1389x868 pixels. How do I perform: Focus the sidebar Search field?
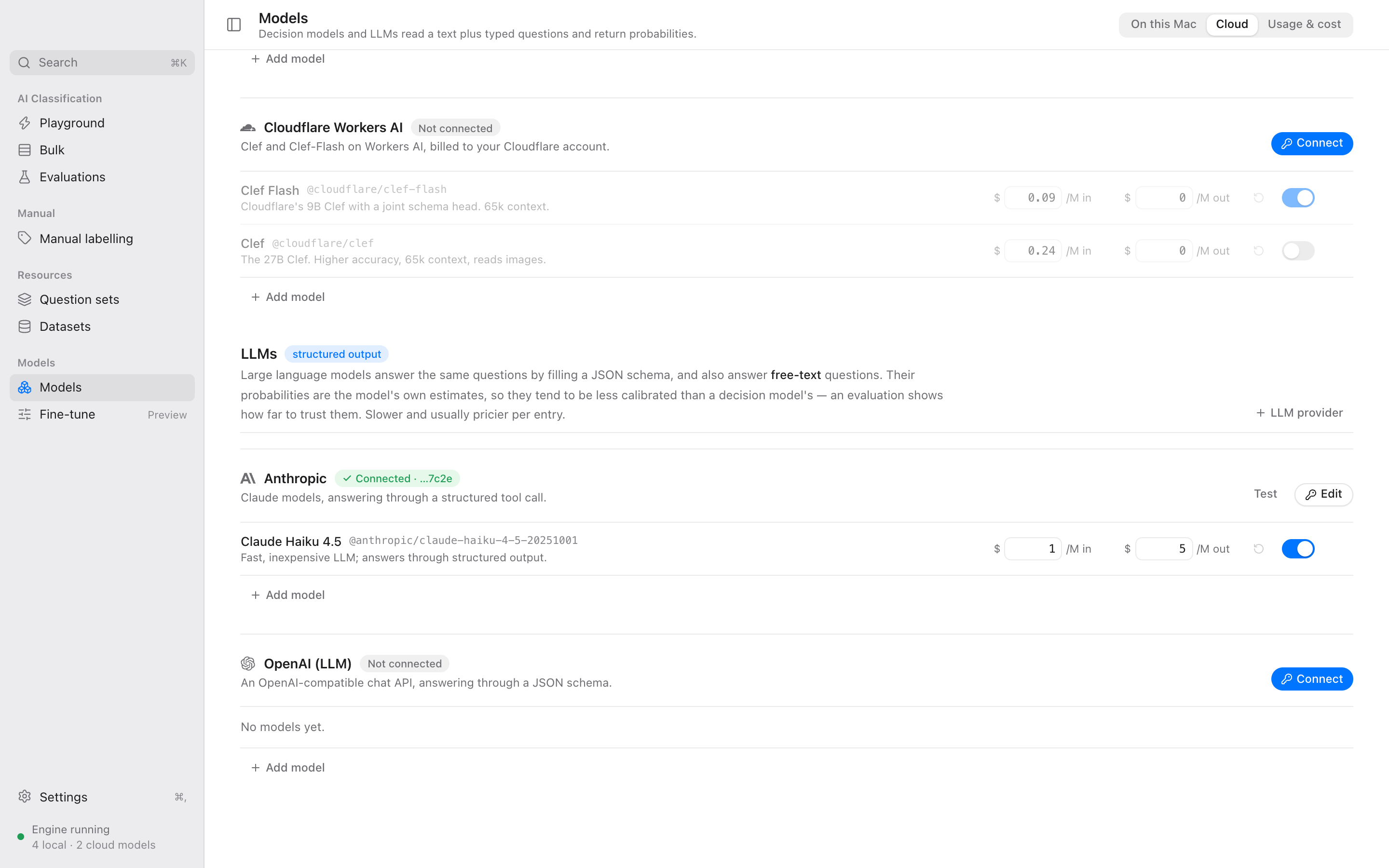(x=102, y=63)
